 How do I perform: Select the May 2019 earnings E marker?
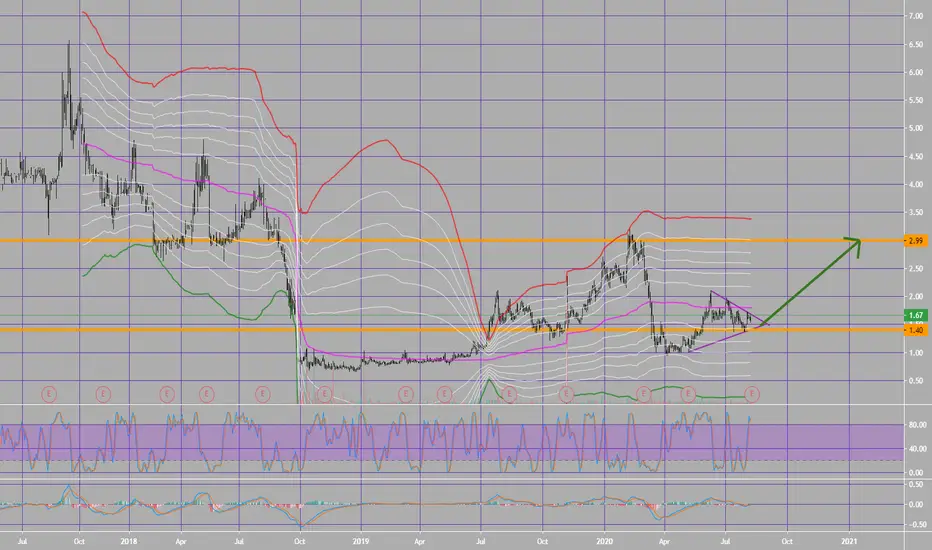(x=445, y=394)
